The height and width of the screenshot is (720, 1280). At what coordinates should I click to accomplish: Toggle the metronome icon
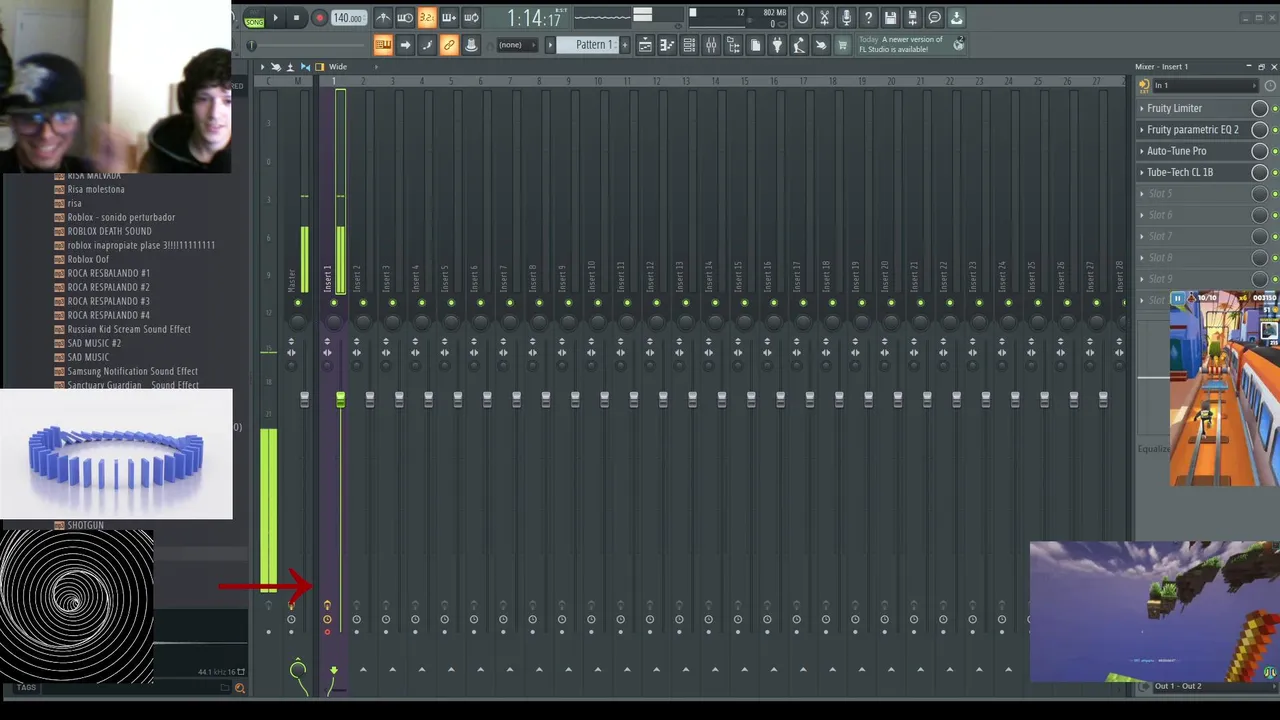tap(383, 18)
